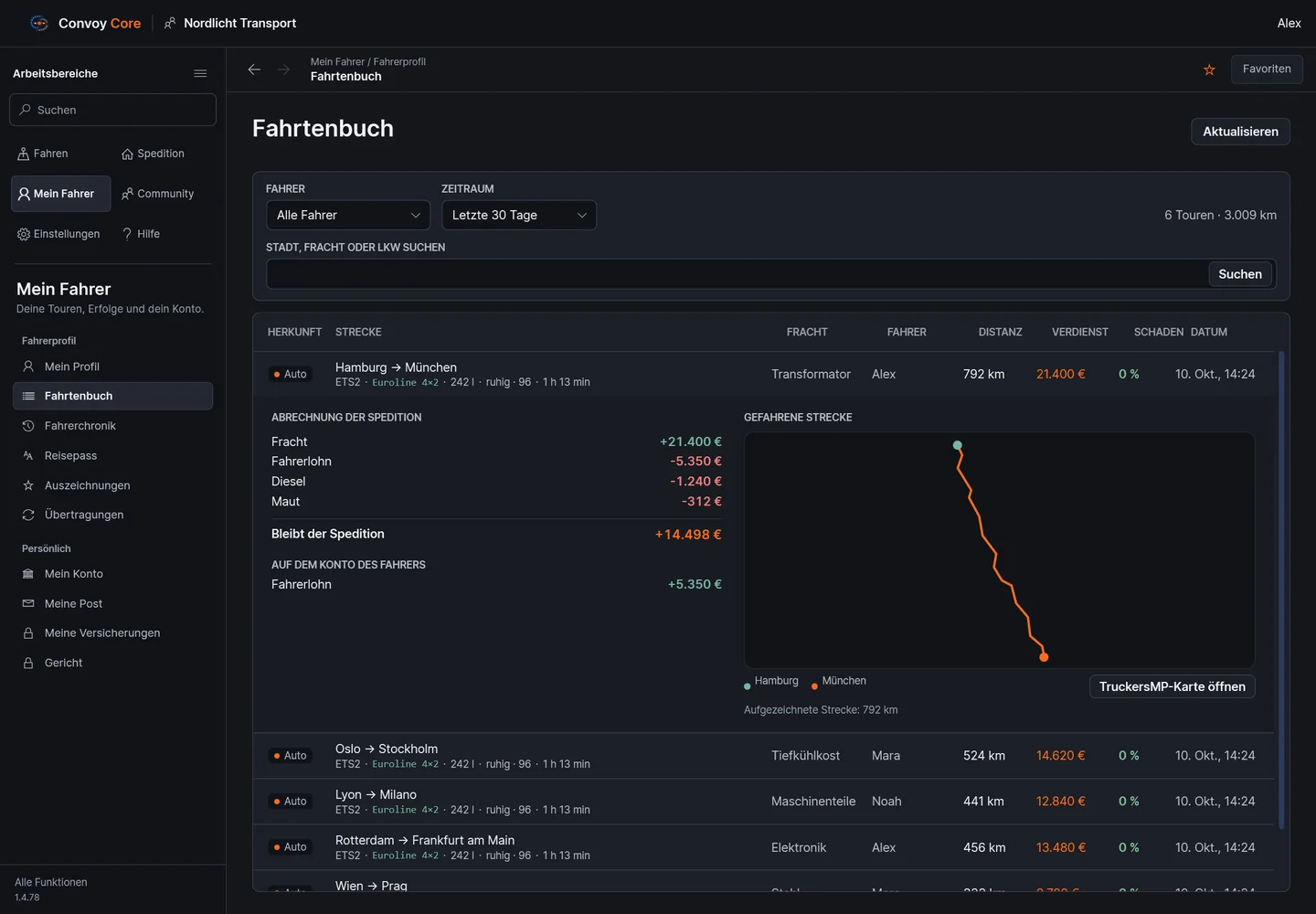Open the Letzte 30 Tage period dropdown
The image size is (1316, 914).
point(519,215)
